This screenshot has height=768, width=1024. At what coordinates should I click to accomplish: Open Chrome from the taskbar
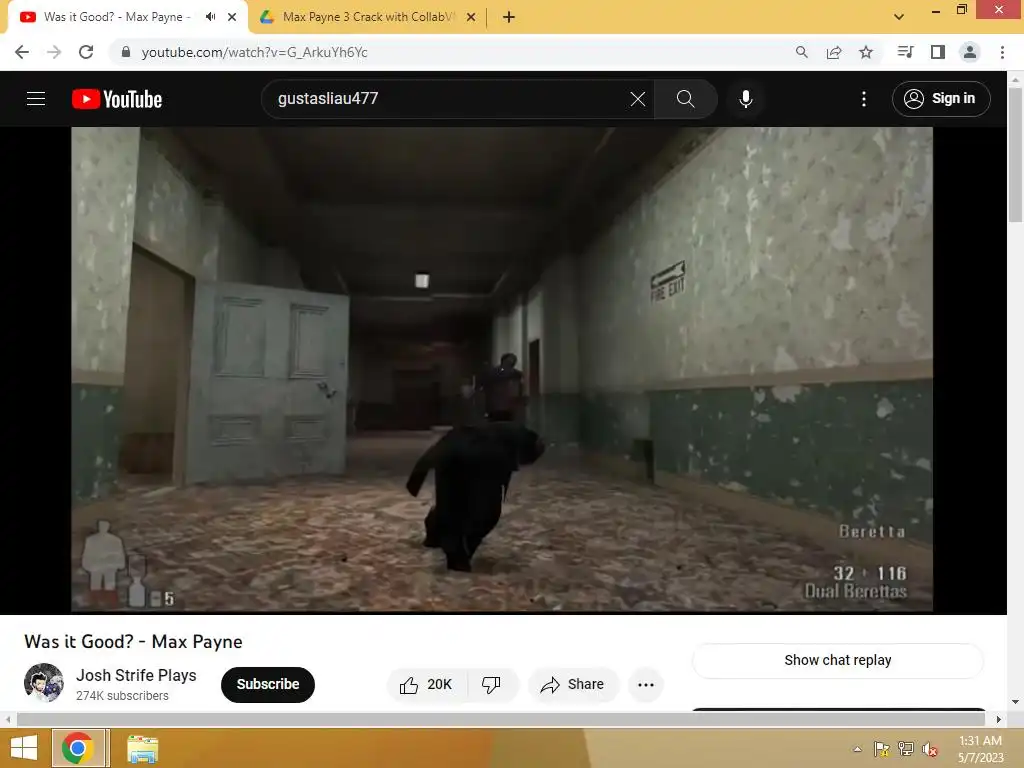pos(78,748)
